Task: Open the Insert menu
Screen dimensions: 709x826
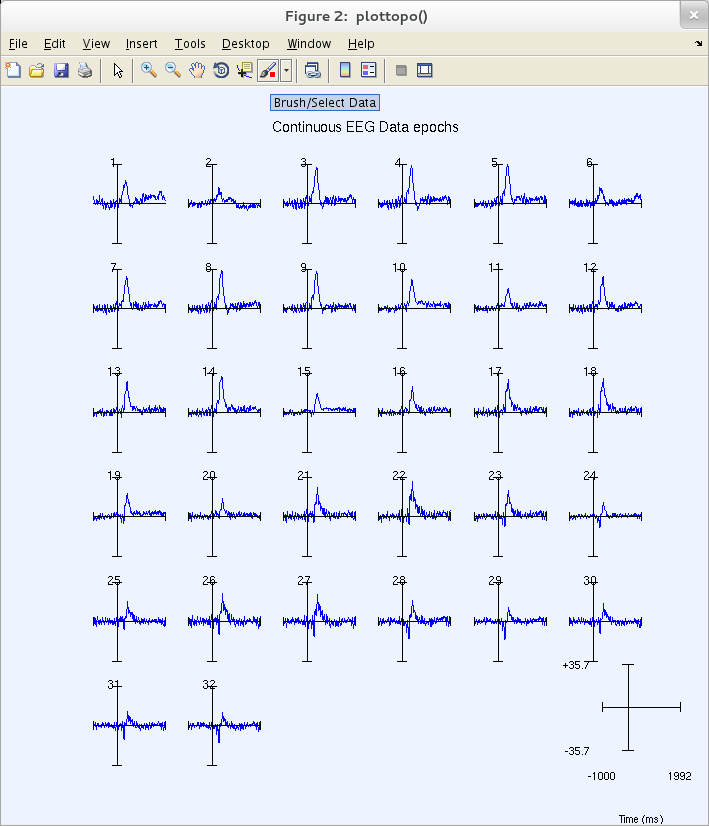Action: (141, 43)
